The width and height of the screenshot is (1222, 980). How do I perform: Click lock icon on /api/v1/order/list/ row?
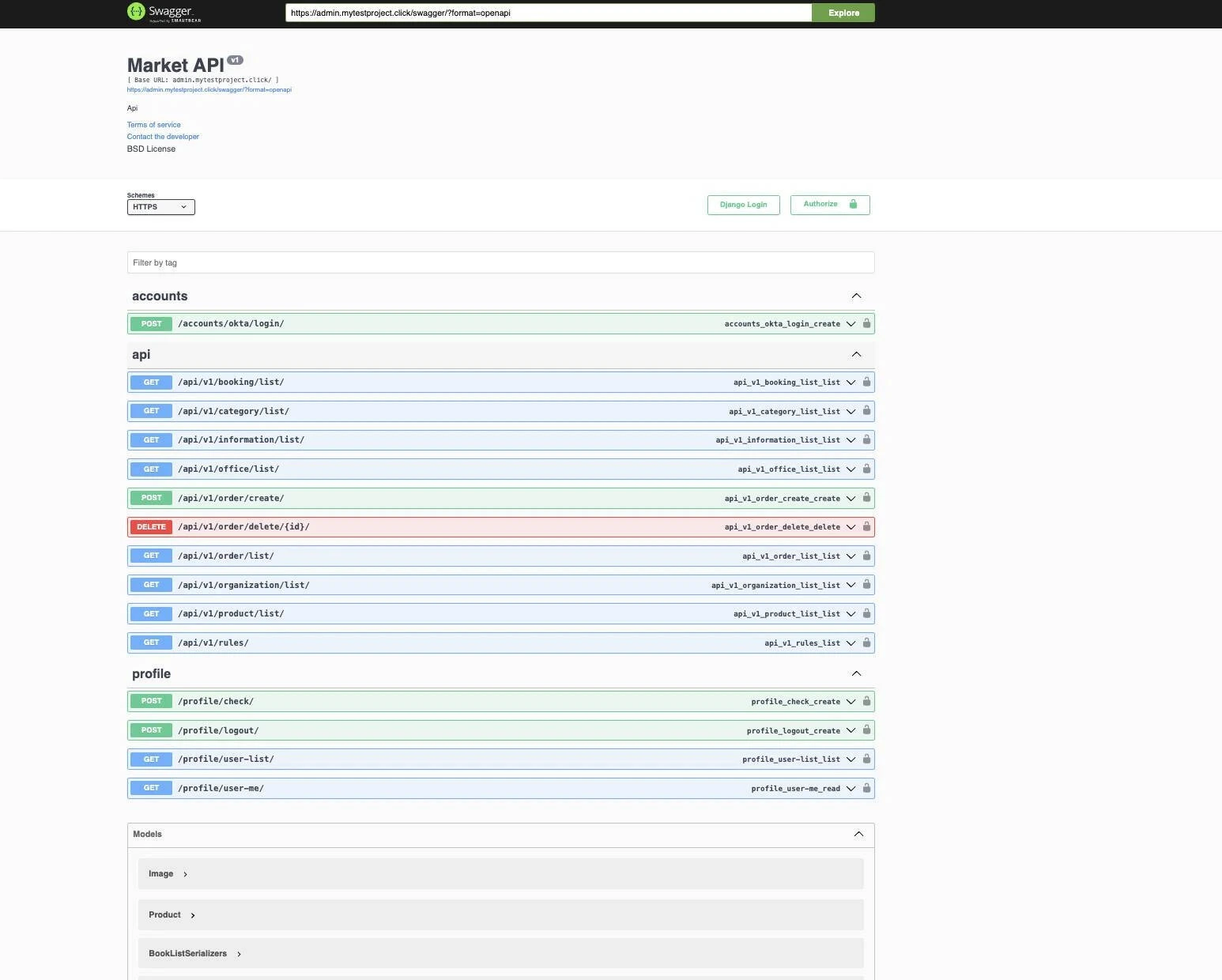[x=866, y=556]
